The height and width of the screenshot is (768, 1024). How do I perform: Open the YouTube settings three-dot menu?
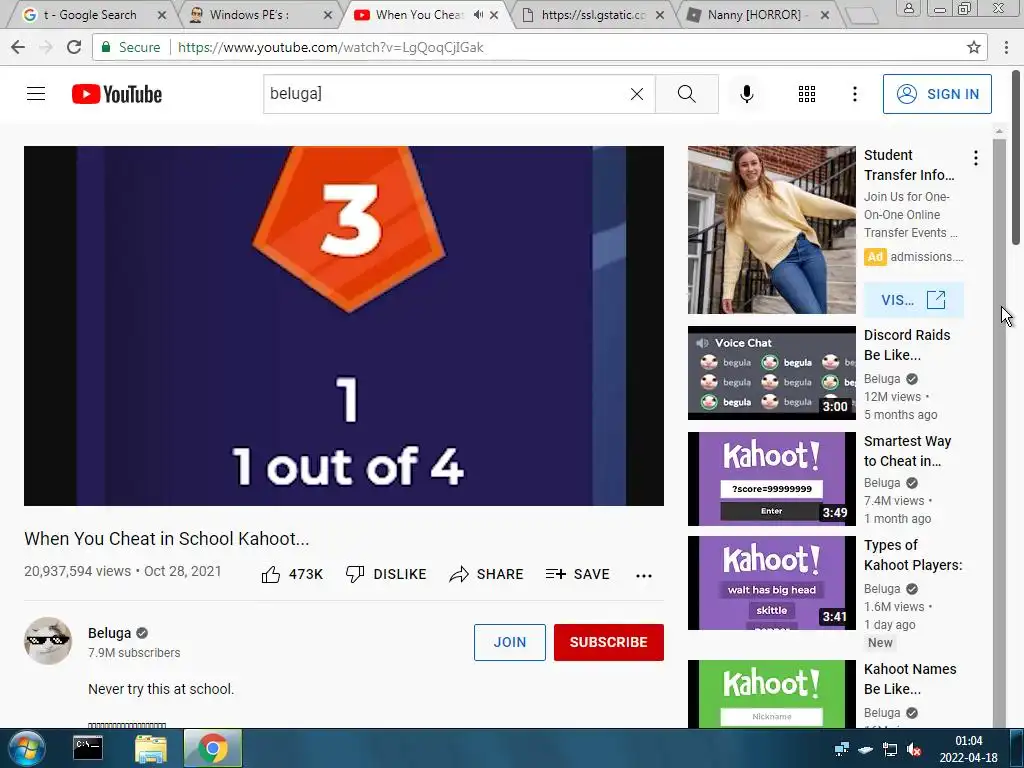pos(854,94)
